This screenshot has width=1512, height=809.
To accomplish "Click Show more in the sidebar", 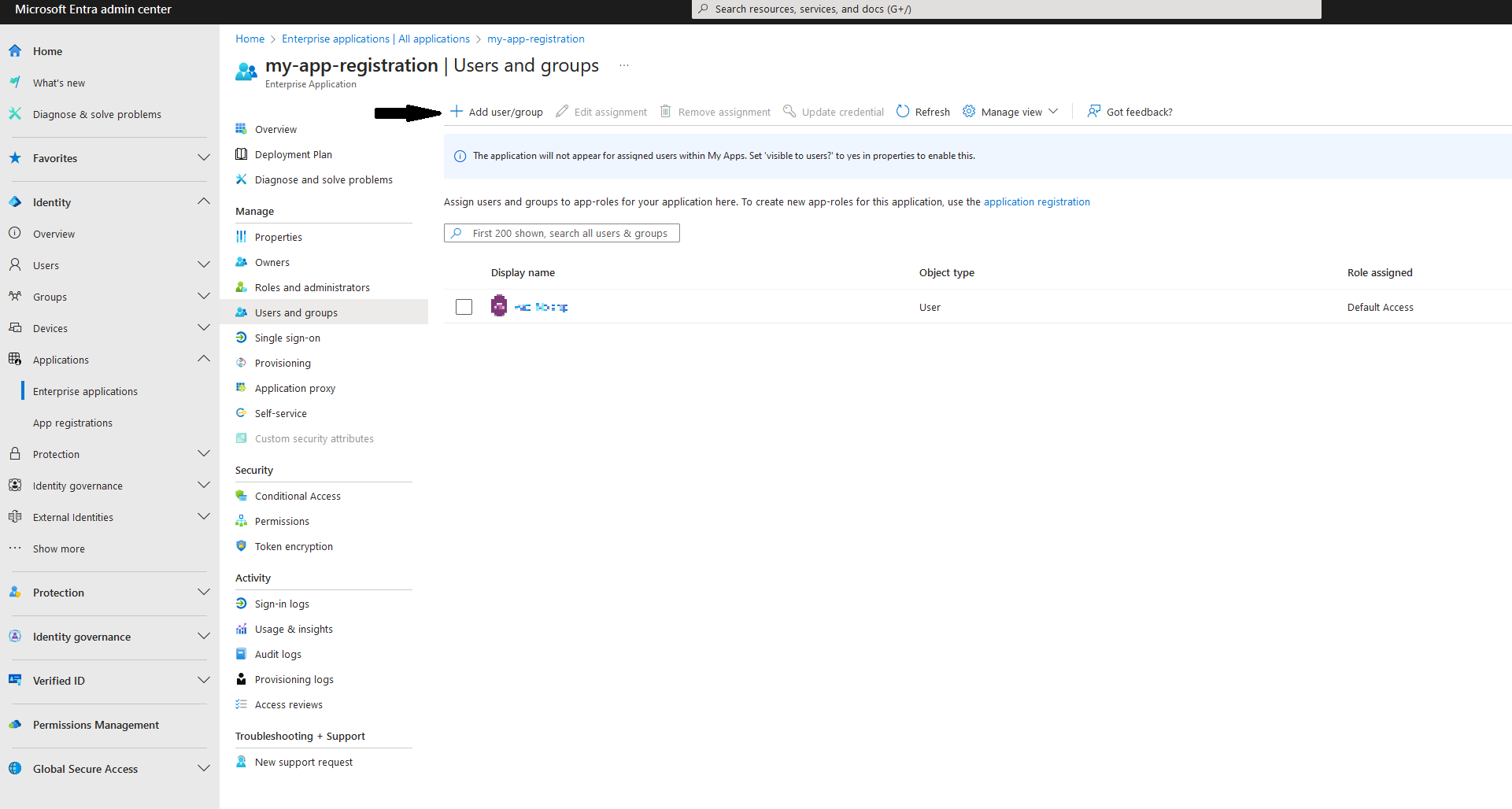I will [x=59, y=549].
